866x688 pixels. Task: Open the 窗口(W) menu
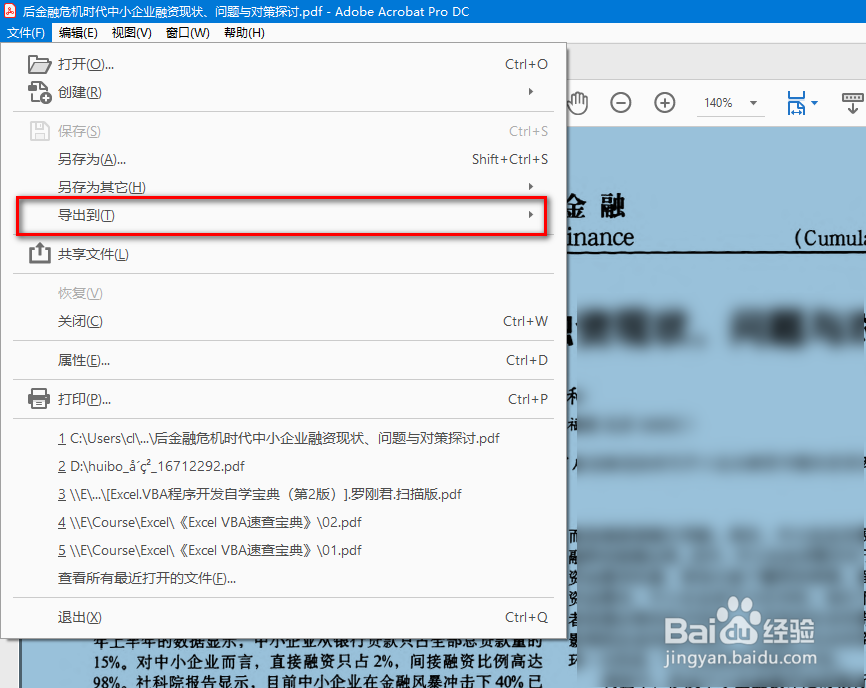pos(188,33)
